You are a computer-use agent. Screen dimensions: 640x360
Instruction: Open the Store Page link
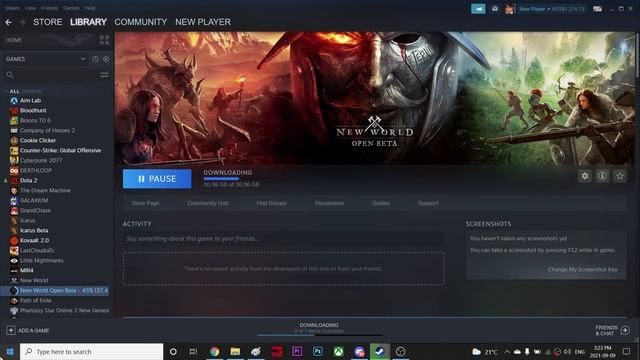click(x=145, y=203)
